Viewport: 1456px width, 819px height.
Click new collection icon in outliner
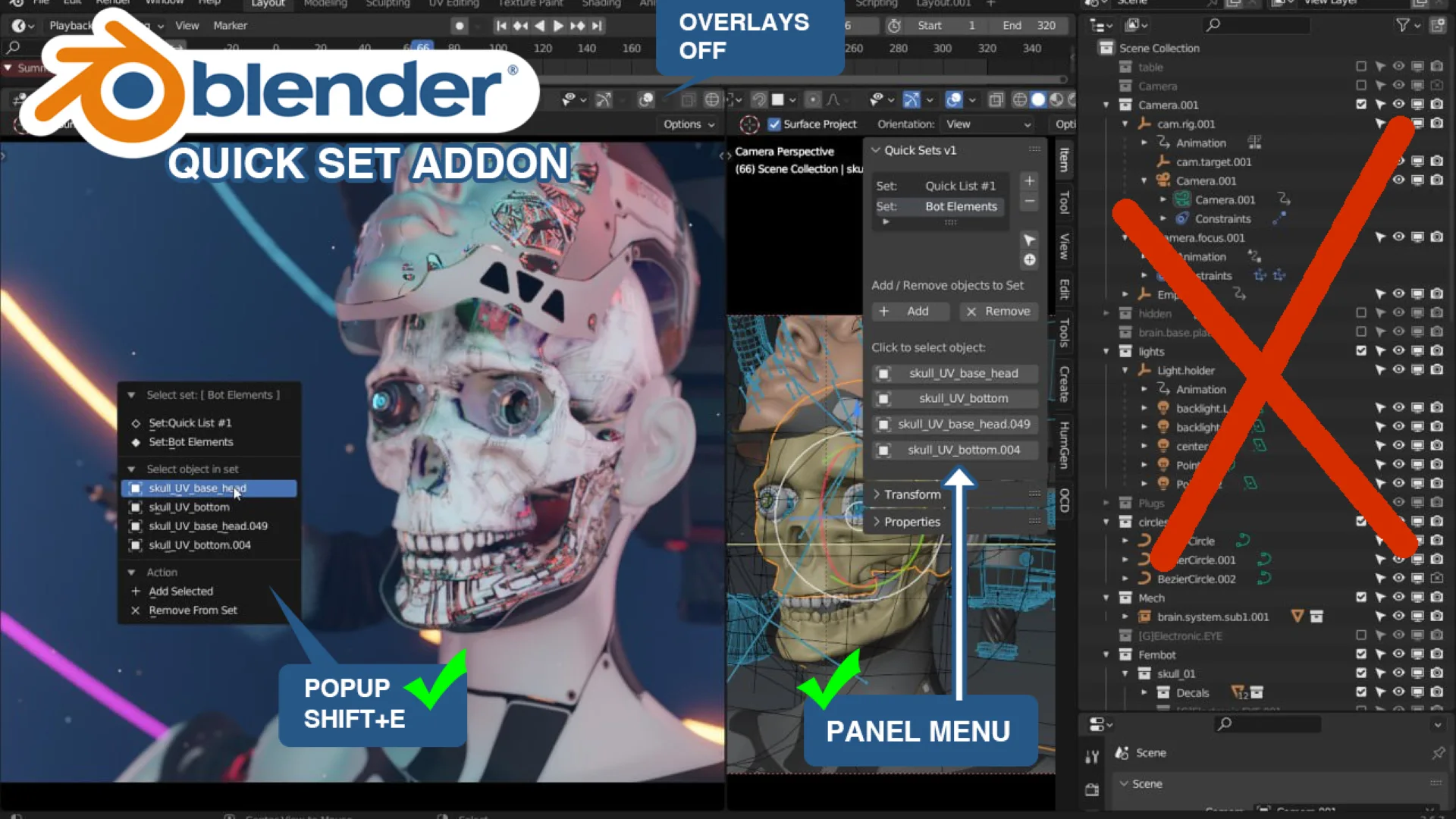pyautogui.click(x=1437, y=25)
